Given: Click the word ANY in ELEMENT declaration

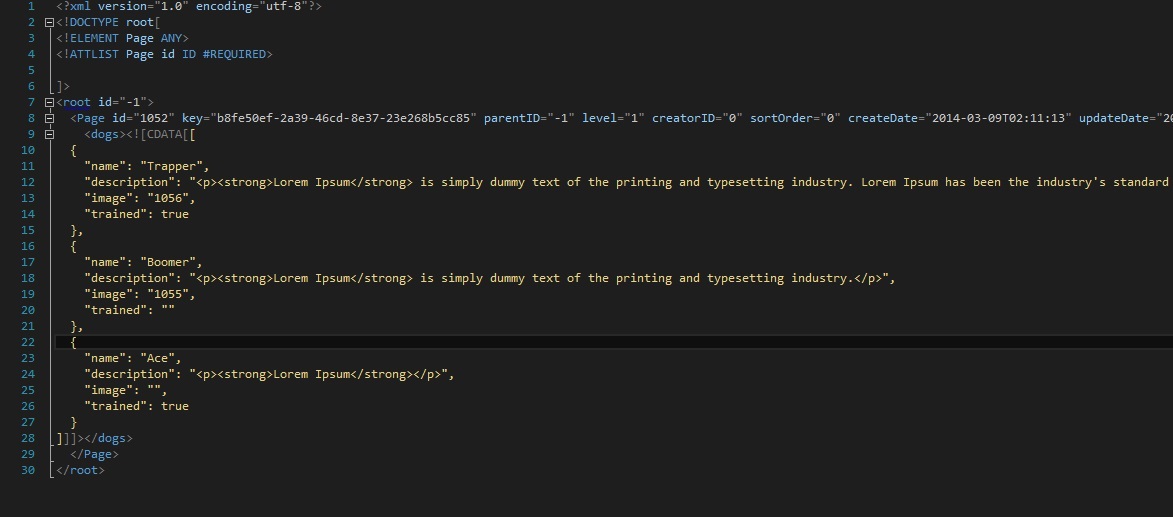Looking at the screenshot, I should click(171, 38).
